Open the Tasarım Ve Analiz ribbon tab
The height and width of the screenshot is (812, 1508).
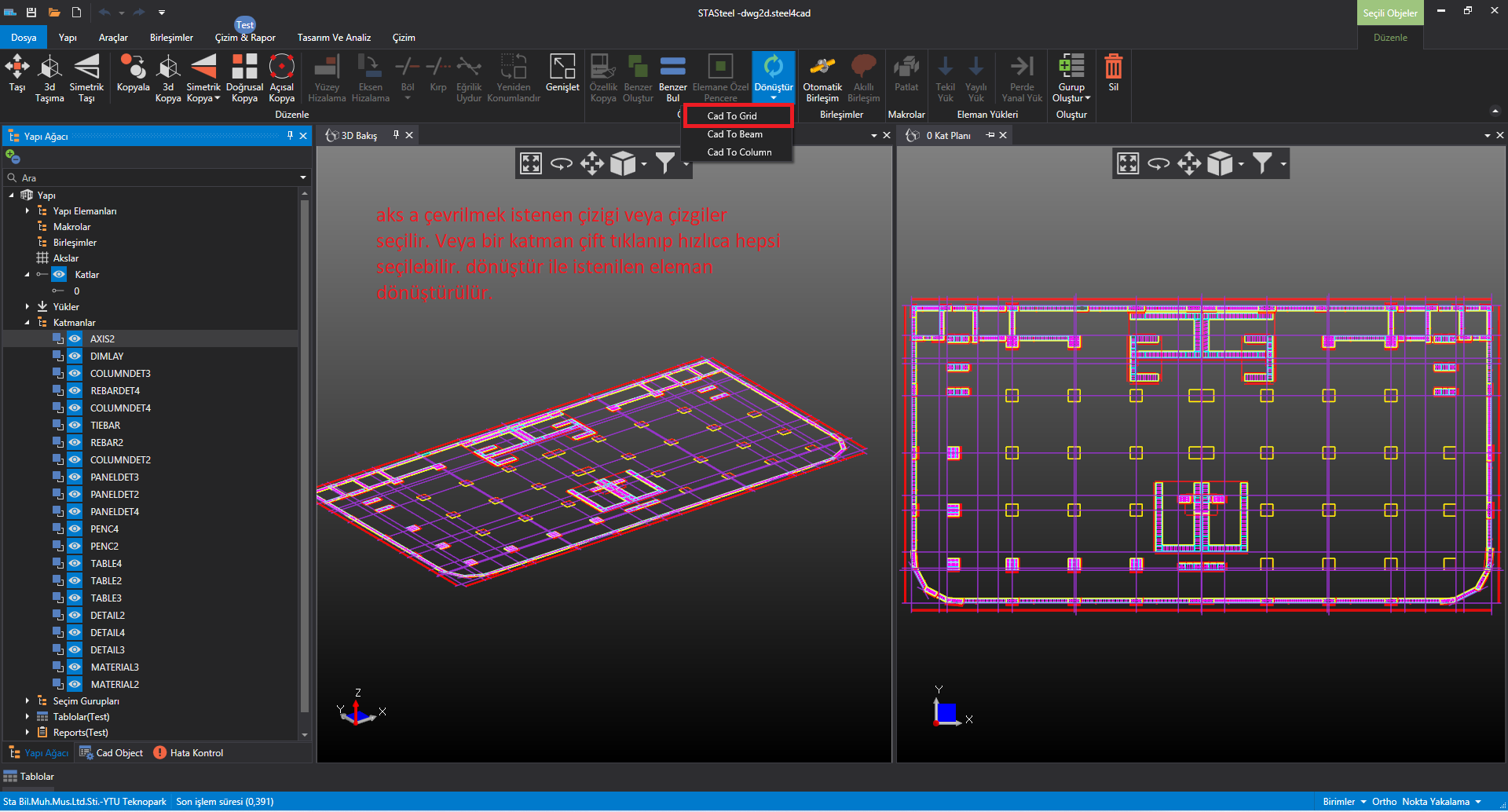[x=334, y=38]
